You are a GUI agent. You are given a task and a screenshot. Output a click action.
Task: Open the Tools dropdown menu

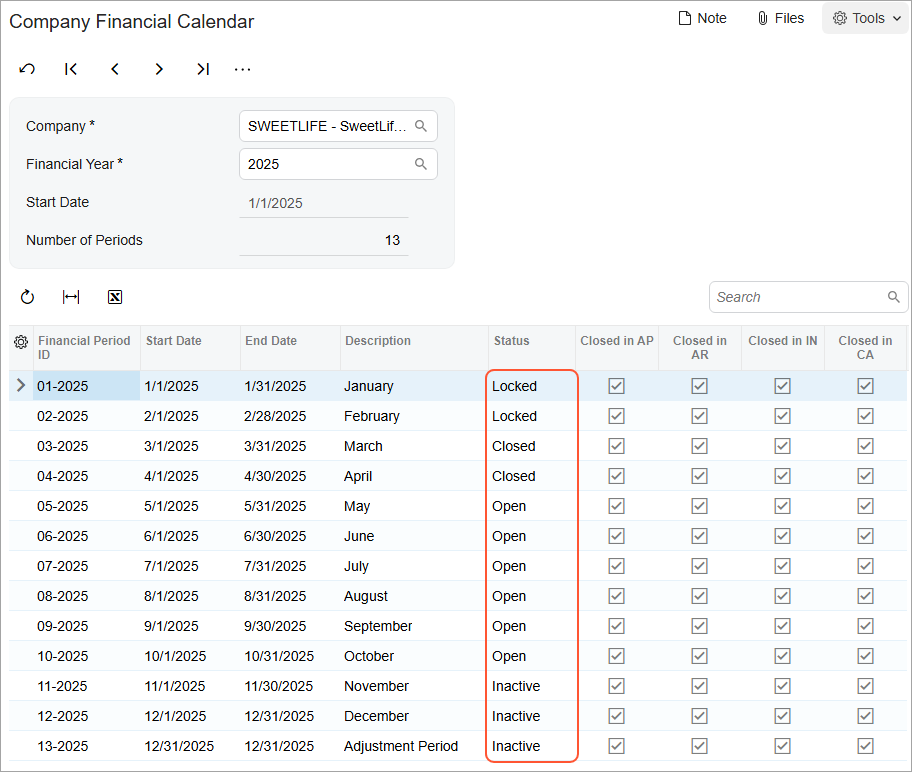click(865, 18)
